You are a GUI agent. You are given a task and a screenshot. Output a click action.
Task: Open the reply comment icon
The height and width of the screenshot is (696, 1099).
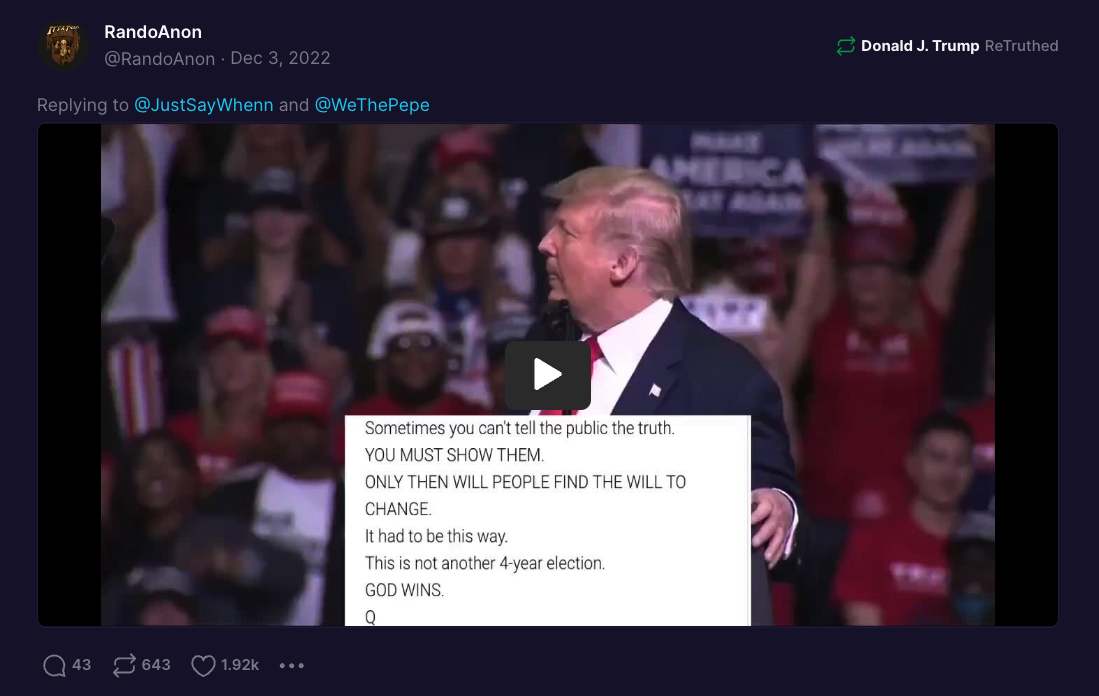pos(54,665)
